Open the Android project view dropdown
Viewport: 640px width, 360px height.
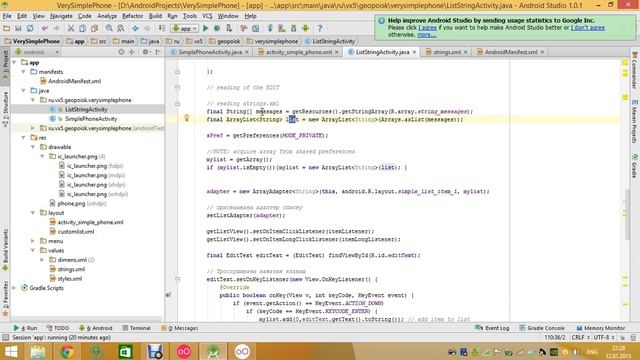37,52
